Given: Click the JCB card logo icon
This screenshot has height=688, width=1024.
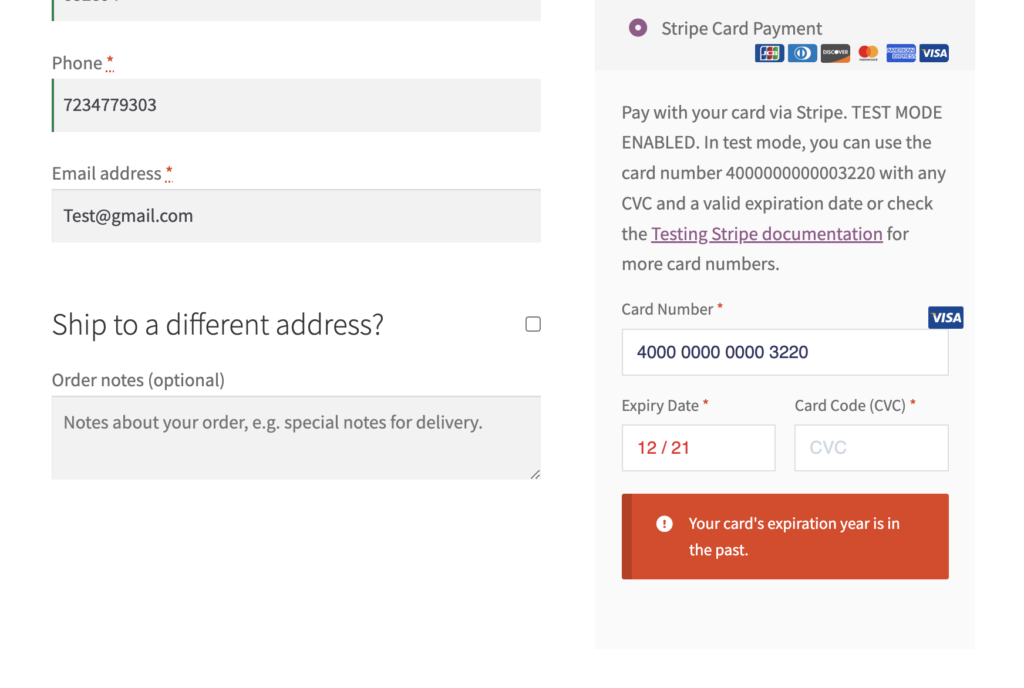Looking at the screenshot, I should point(769,53).
